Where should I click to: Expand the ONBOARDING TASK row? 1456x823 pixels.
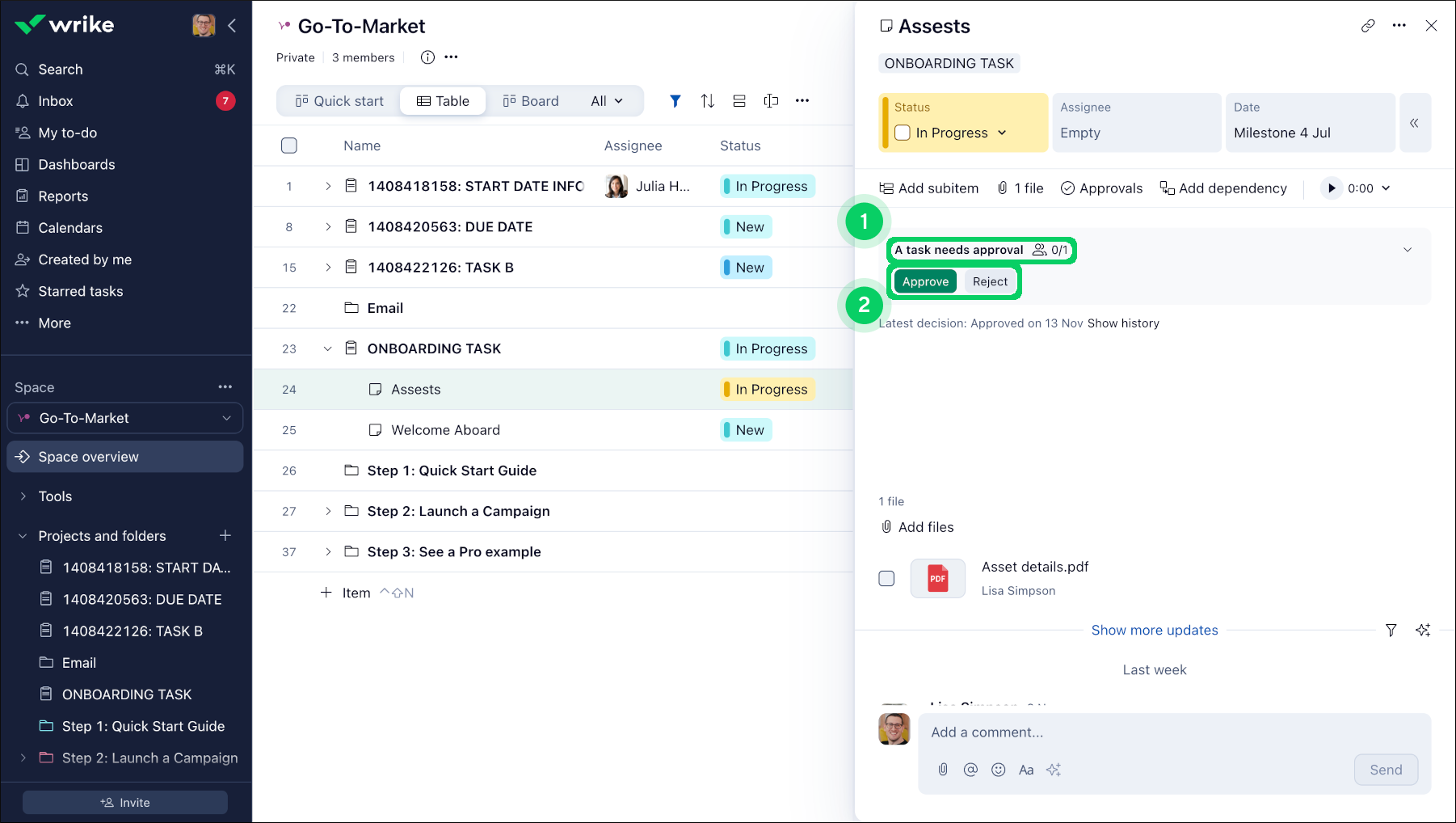[x=328, y=348]
